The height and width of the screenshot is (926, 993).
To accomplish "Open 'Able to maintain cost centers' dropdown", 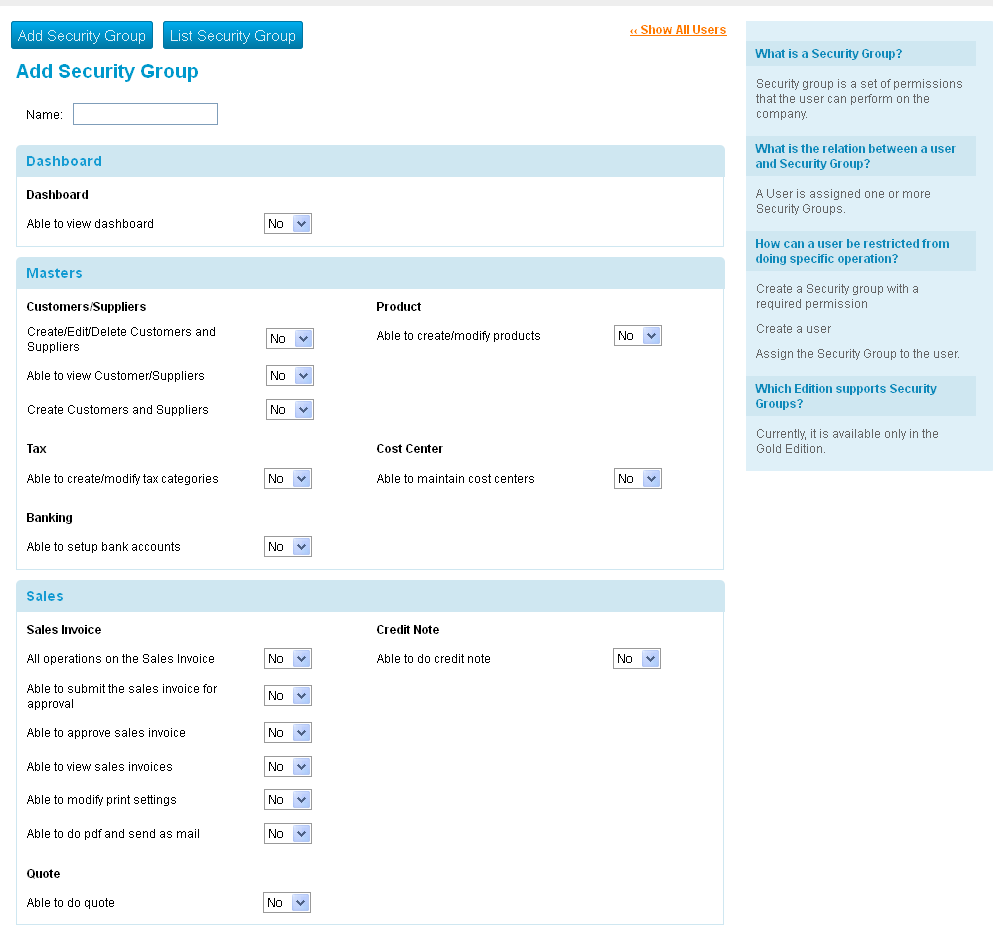I will [638, 479].
